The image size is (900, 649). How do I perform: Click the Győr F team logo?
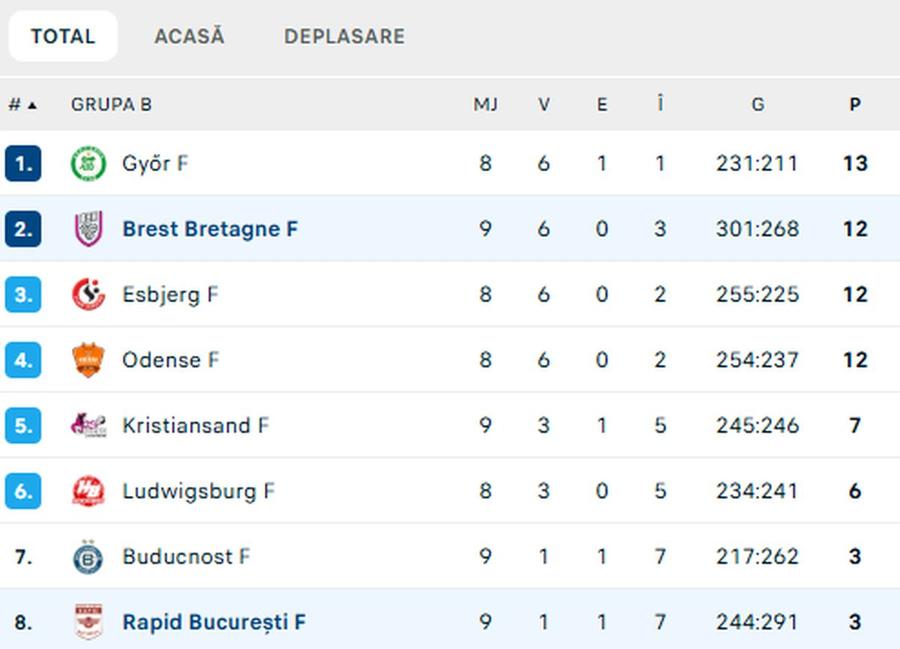coord(88,164)
